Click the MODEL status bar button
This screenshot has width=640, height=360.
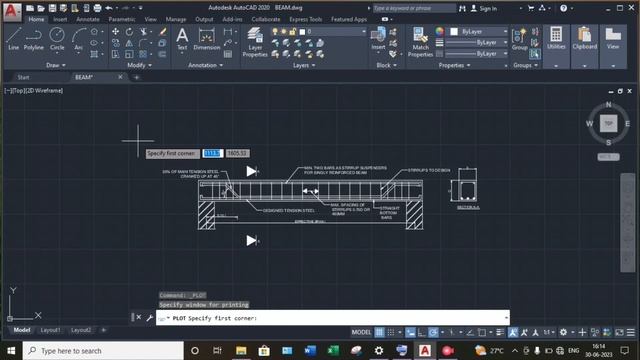361,332
